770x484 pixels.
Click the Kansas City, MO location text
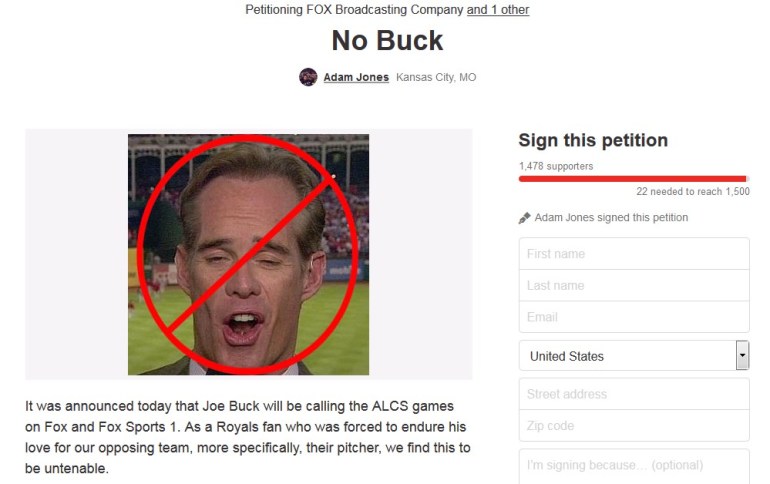[x=436, y=77]
